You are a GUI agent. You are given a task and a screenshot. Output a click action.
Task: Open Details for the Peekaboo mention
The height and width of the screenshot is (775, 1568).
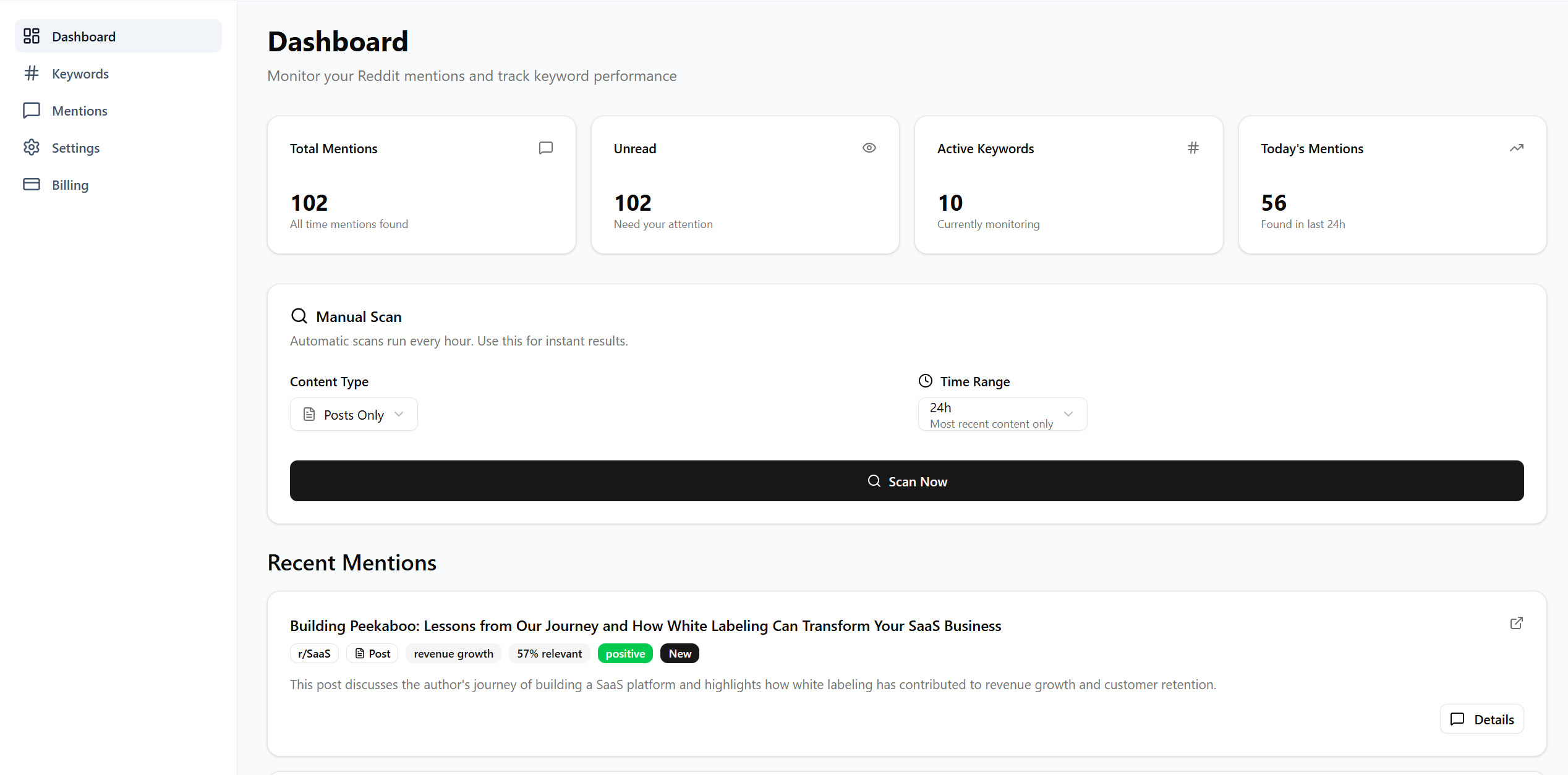pos(1481,719)
